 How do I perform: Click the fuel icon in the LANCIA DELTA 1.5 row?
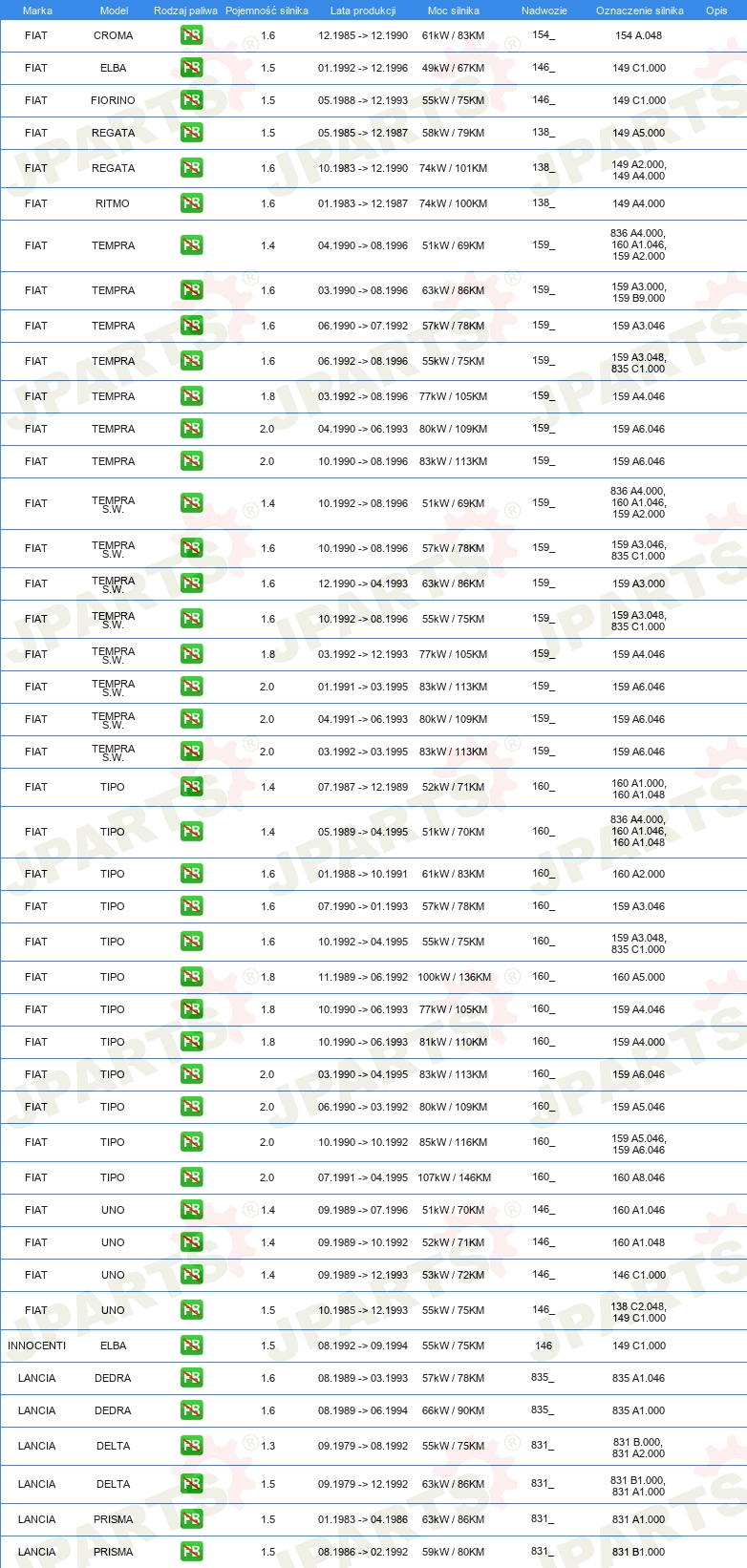192,1484
